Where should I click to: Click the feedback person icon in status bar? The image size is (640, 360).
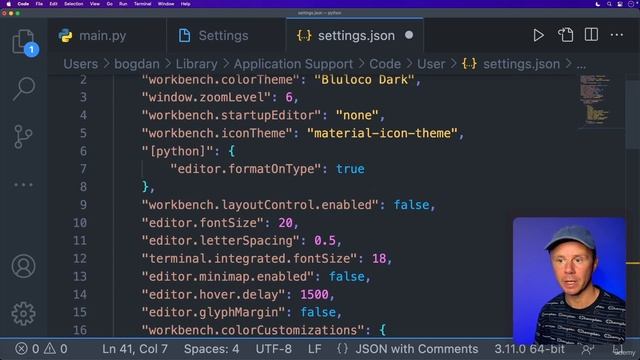[x=587, y=349]
